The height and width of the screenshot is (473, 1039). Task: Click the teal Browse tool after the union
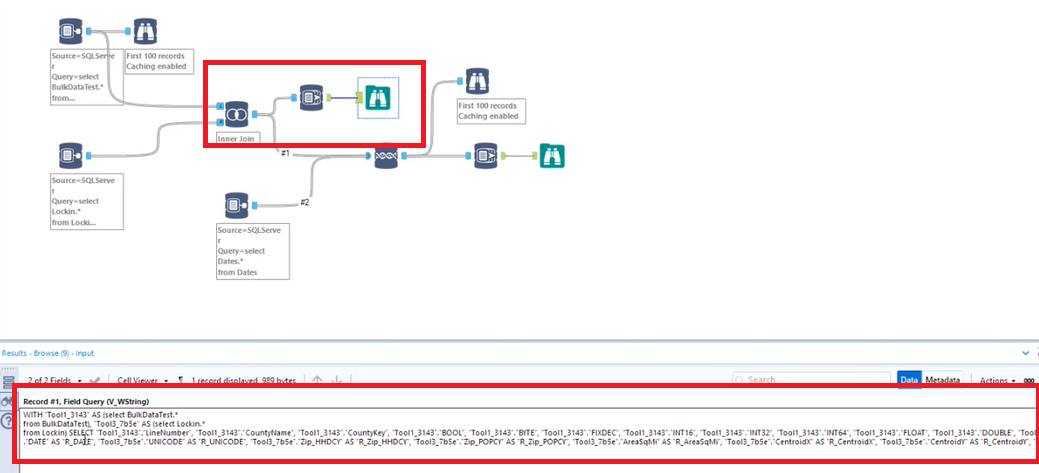click(x=551, y=156)
